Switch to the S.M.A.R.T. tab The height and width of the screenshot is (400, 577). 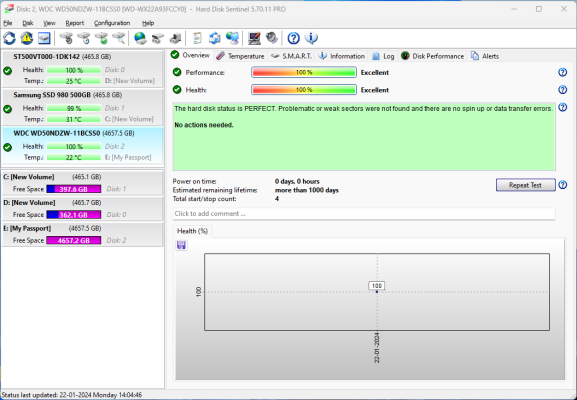[291, 56]
